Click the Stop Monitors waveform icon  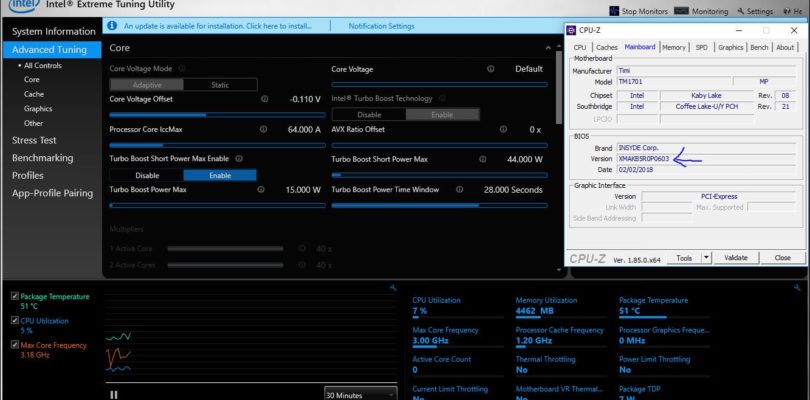[x=614, y=11]
